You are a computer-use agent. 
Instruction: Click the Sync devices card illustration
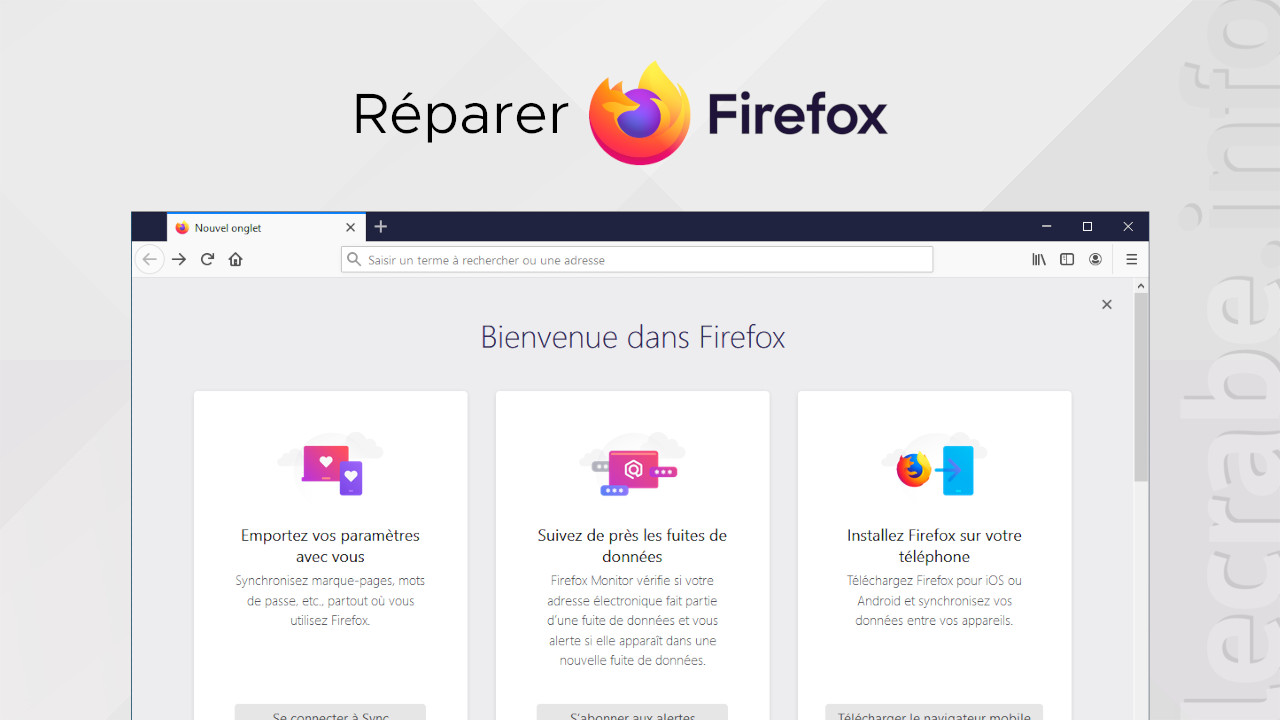coord(330,464)
